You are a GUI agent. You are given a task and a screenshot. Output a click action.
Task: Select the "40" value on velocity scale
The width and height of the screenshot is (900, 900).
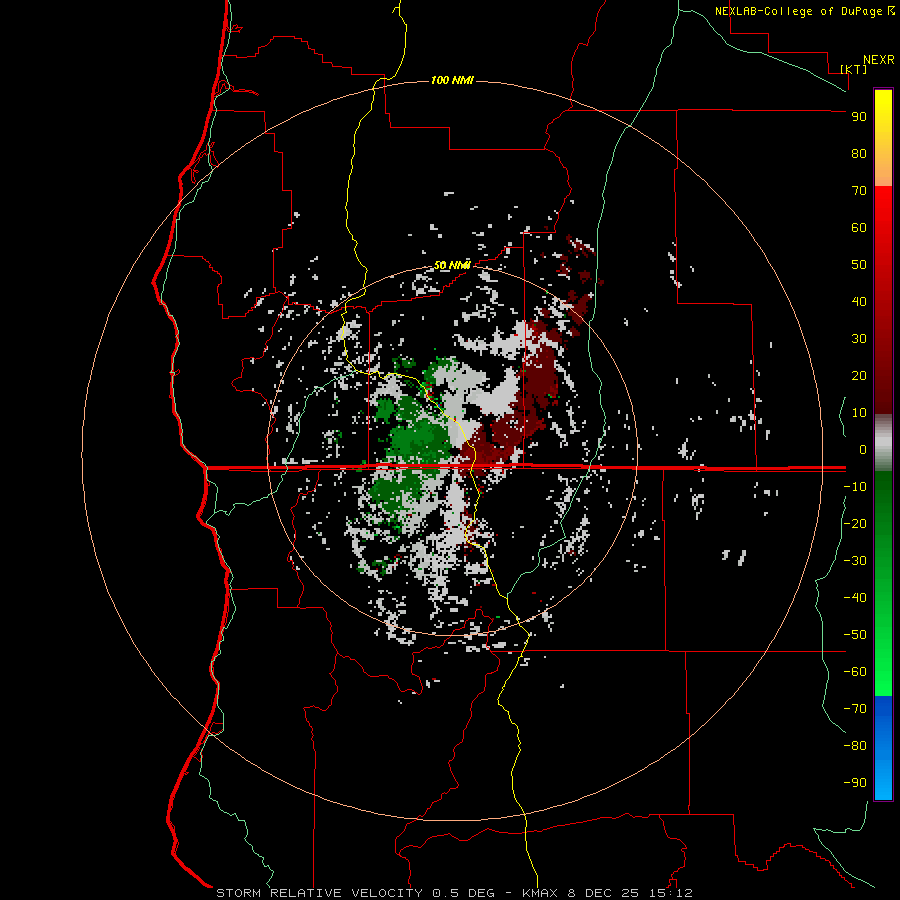point(859,301)
